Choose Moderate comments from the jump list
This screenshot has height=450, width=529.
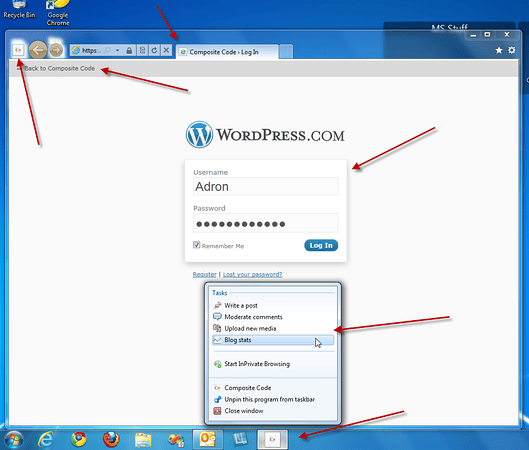pyautogui.click(x=273, y=317)
